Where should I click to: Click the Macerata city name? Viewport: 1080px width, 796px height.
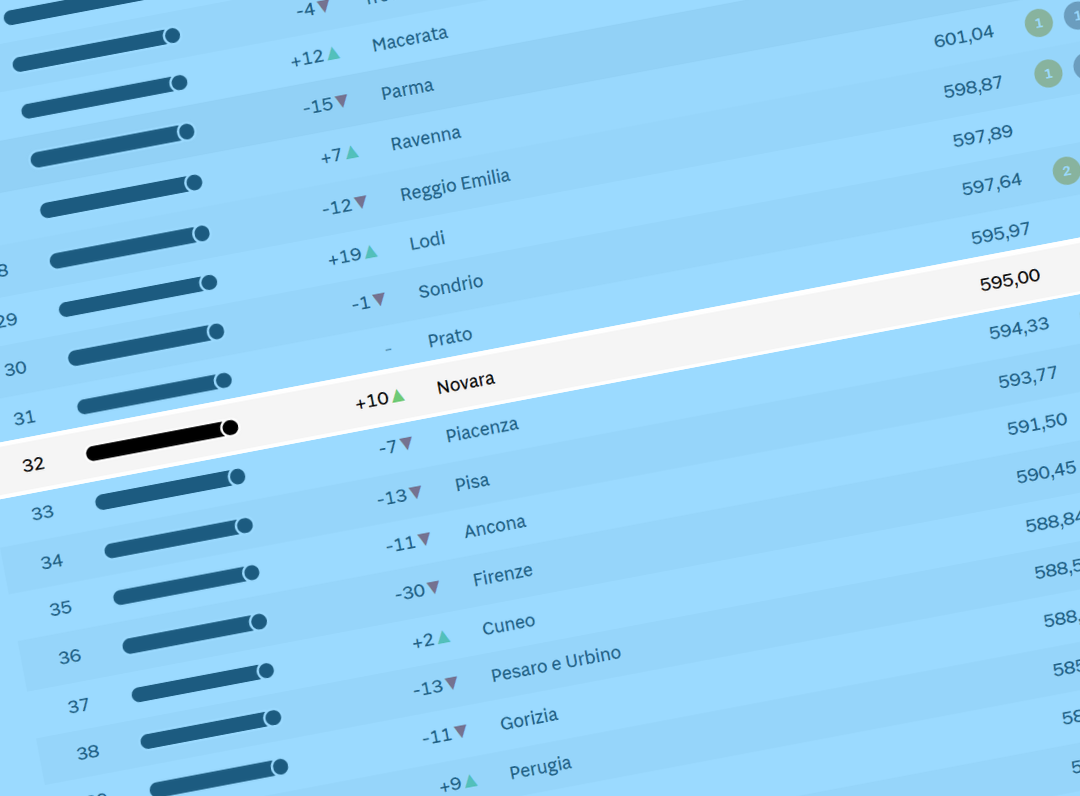coord(410,40)
